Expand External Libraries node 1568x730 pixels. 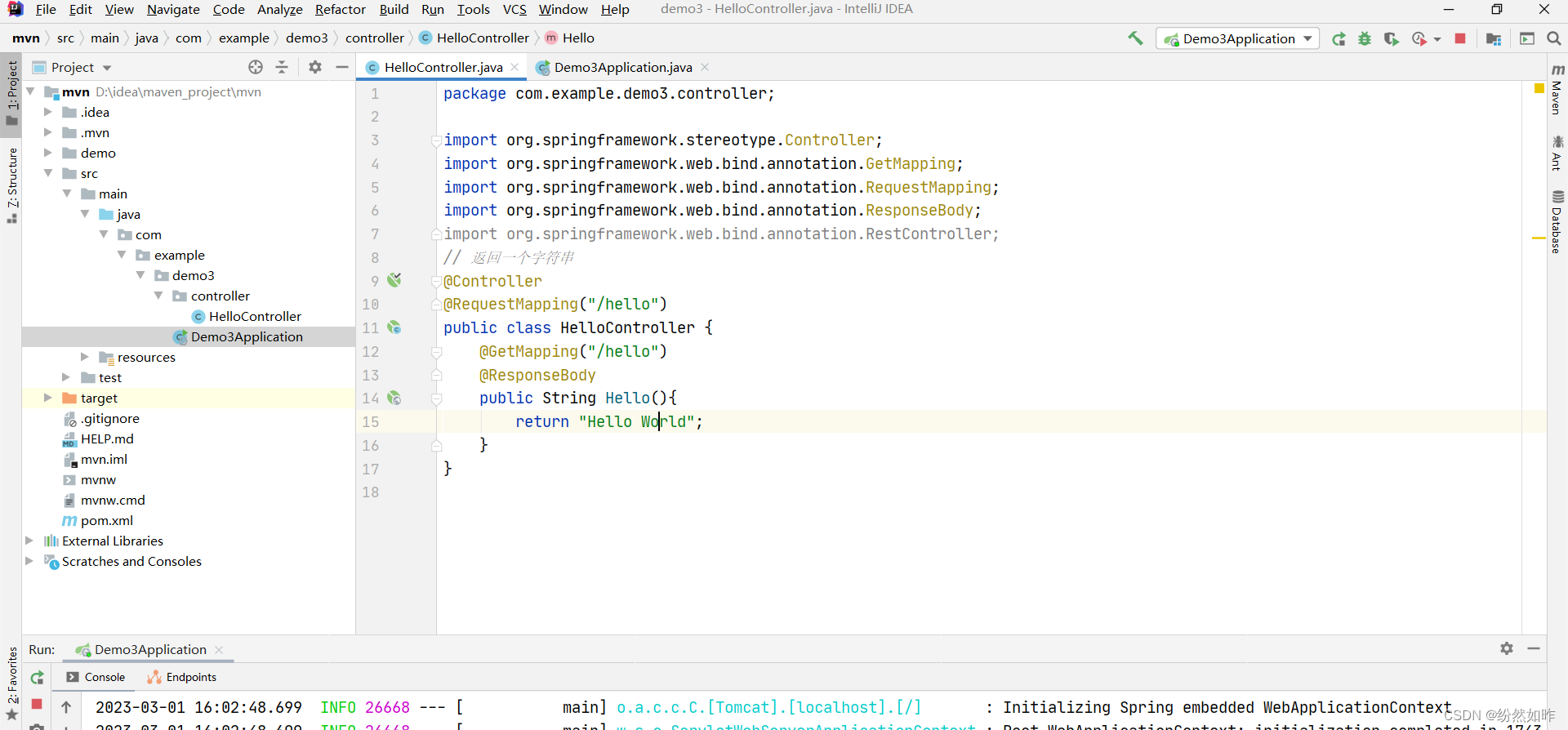coord(29,541)
